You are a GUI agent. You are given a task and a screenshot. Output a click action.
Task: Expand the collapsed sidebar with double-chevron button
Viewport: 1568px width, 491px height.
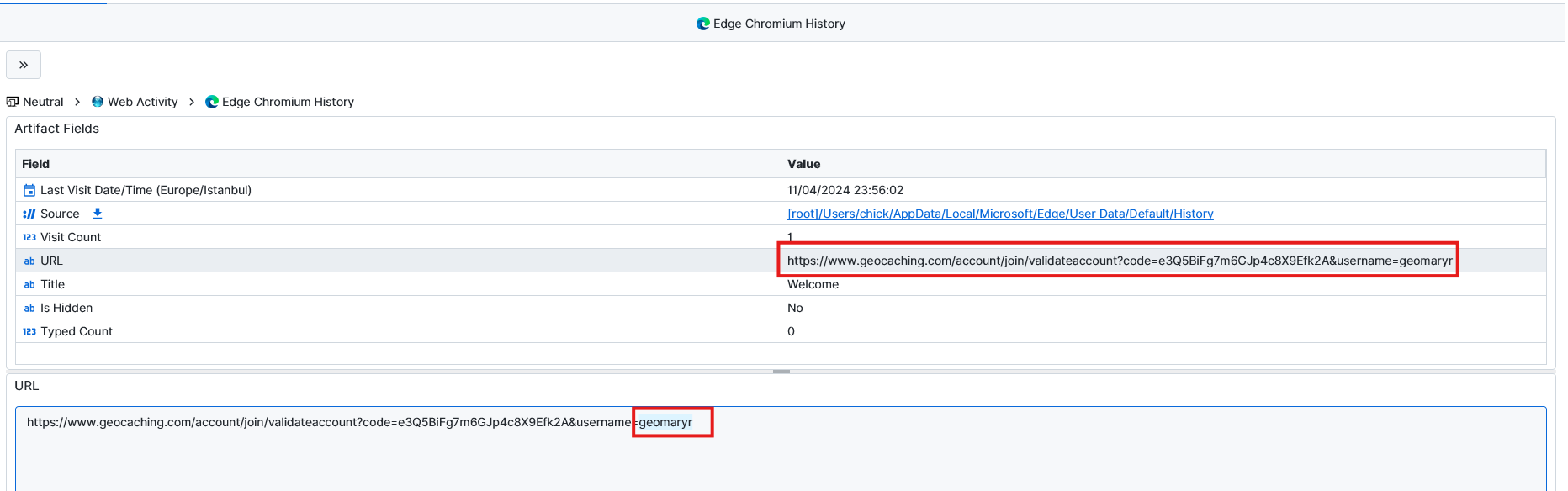[24, 65]
